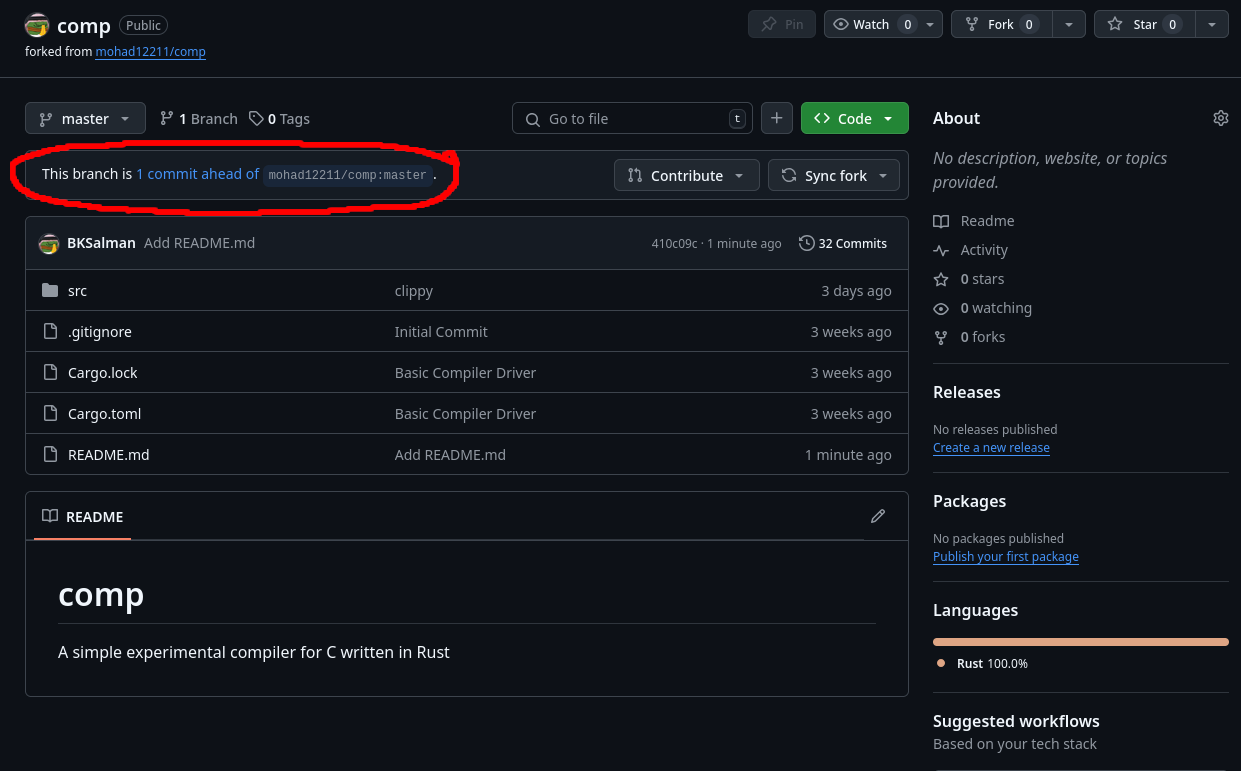Viewport: 1241px width, 771px height.
Task: Expand the green Code dropdown
Action: click(x=854, y=118)
